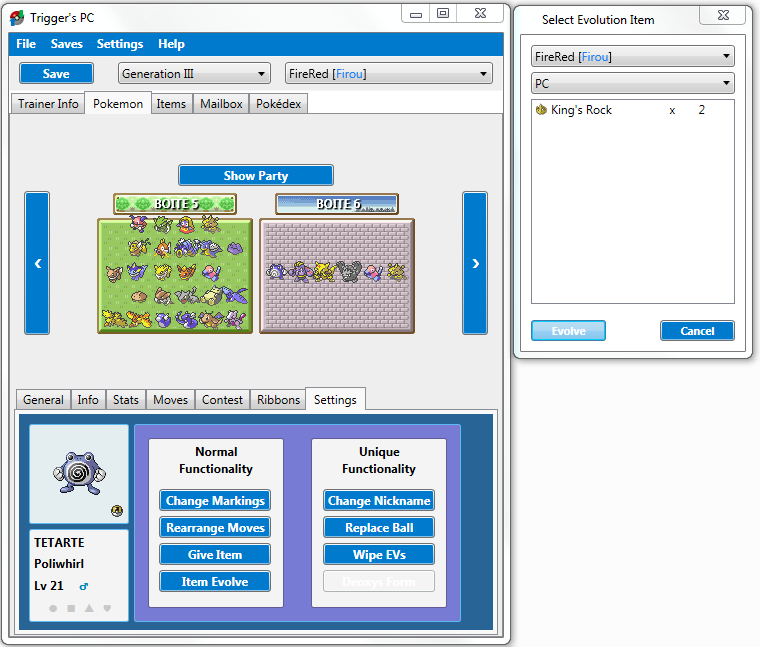Viewport: 760px width, 647px height.
Task: Open FireRed save dropdown in main window
Action: click(389, 74)
